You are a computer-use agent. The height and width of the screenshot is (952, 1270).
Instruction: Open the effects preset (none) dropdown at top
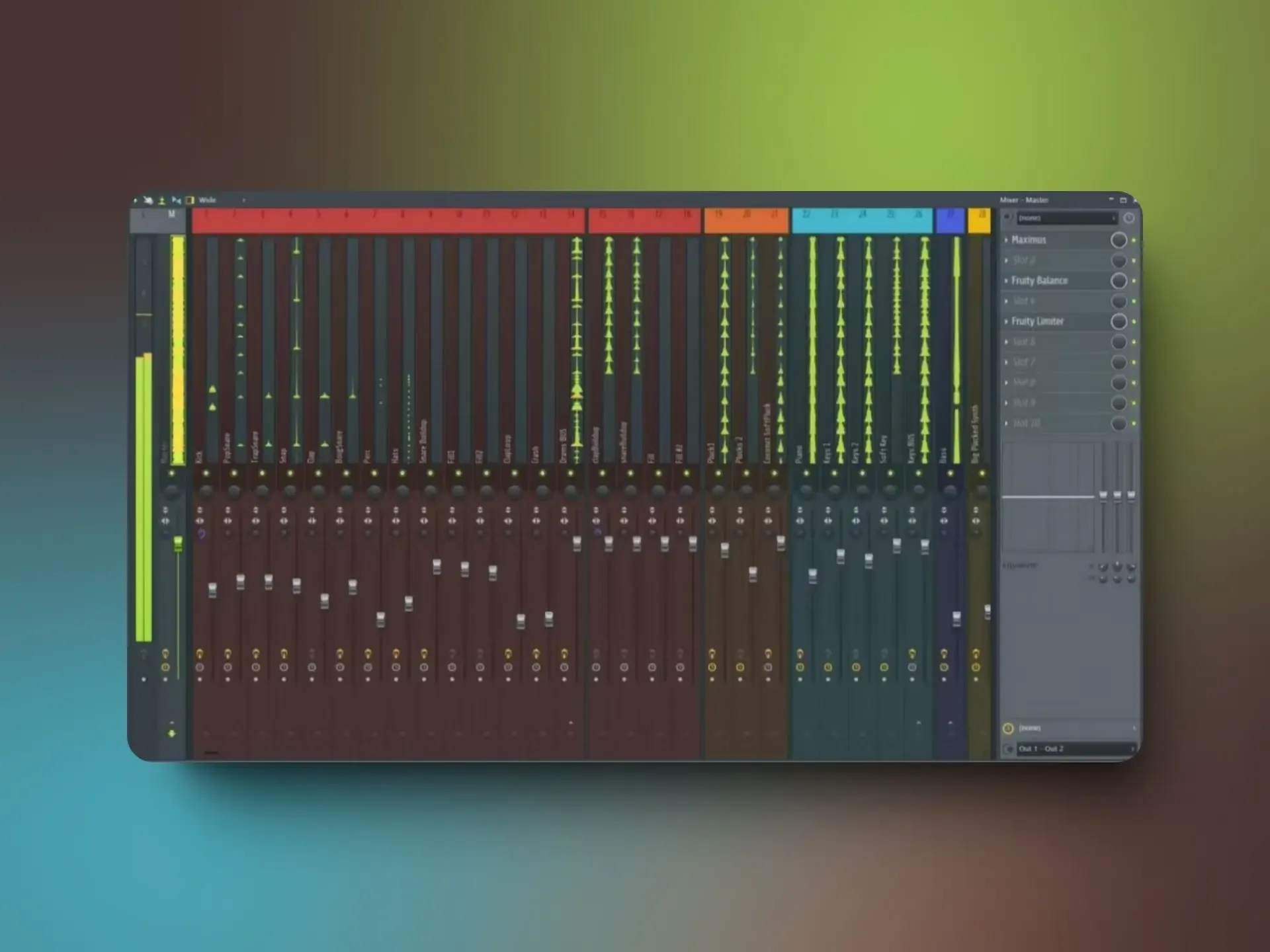1067,218
